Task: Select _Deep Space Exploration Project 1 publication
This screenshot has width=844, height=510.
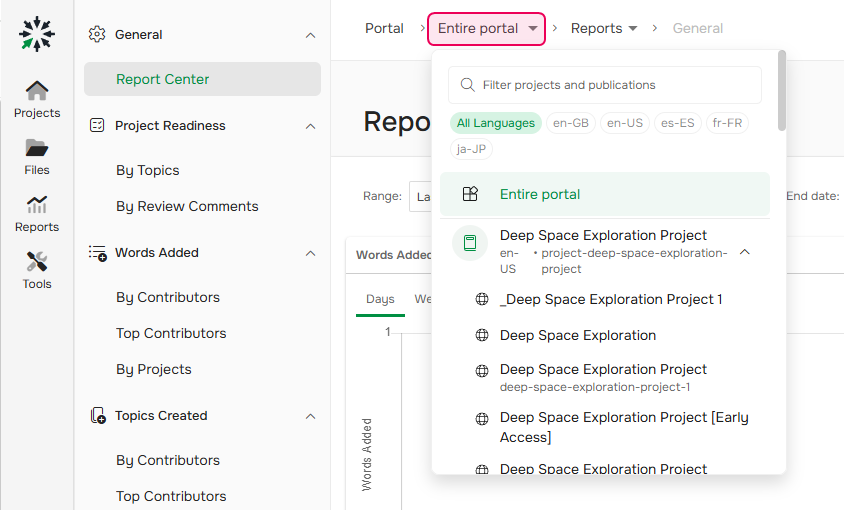Action: point(610,299)
